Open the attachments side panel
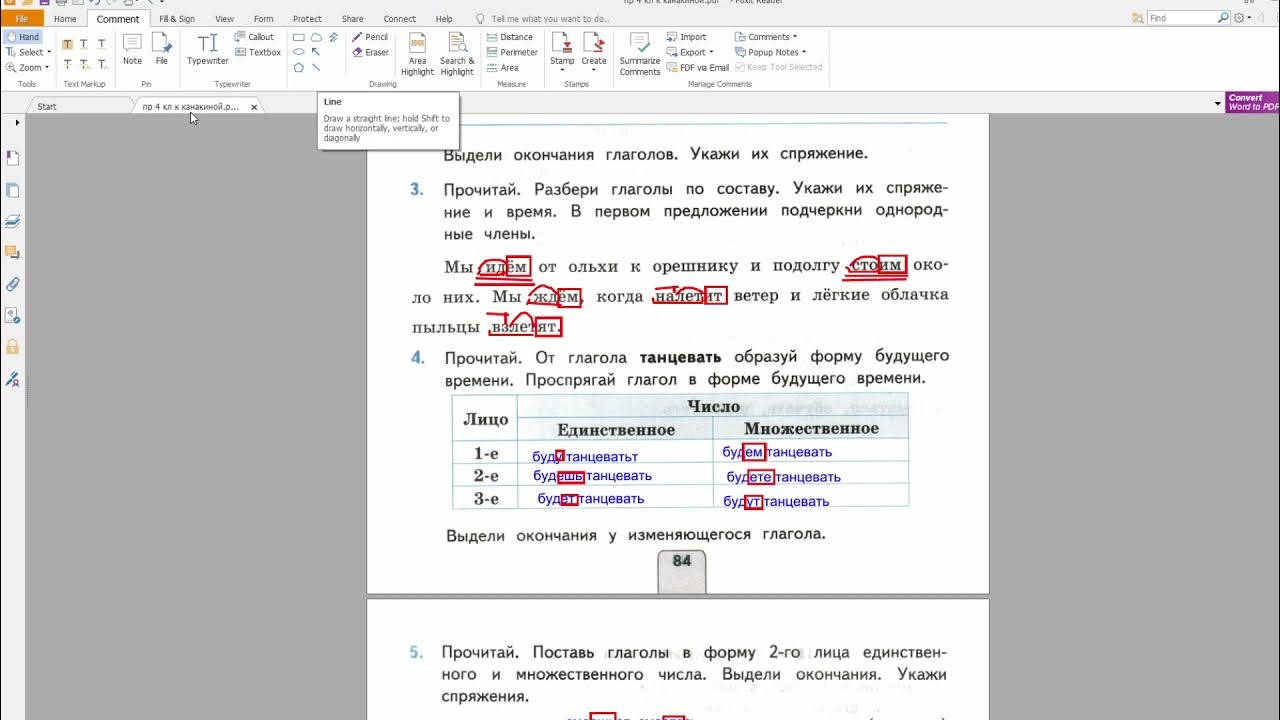This screenshot has width=1280, height=720. click(13, 284)
